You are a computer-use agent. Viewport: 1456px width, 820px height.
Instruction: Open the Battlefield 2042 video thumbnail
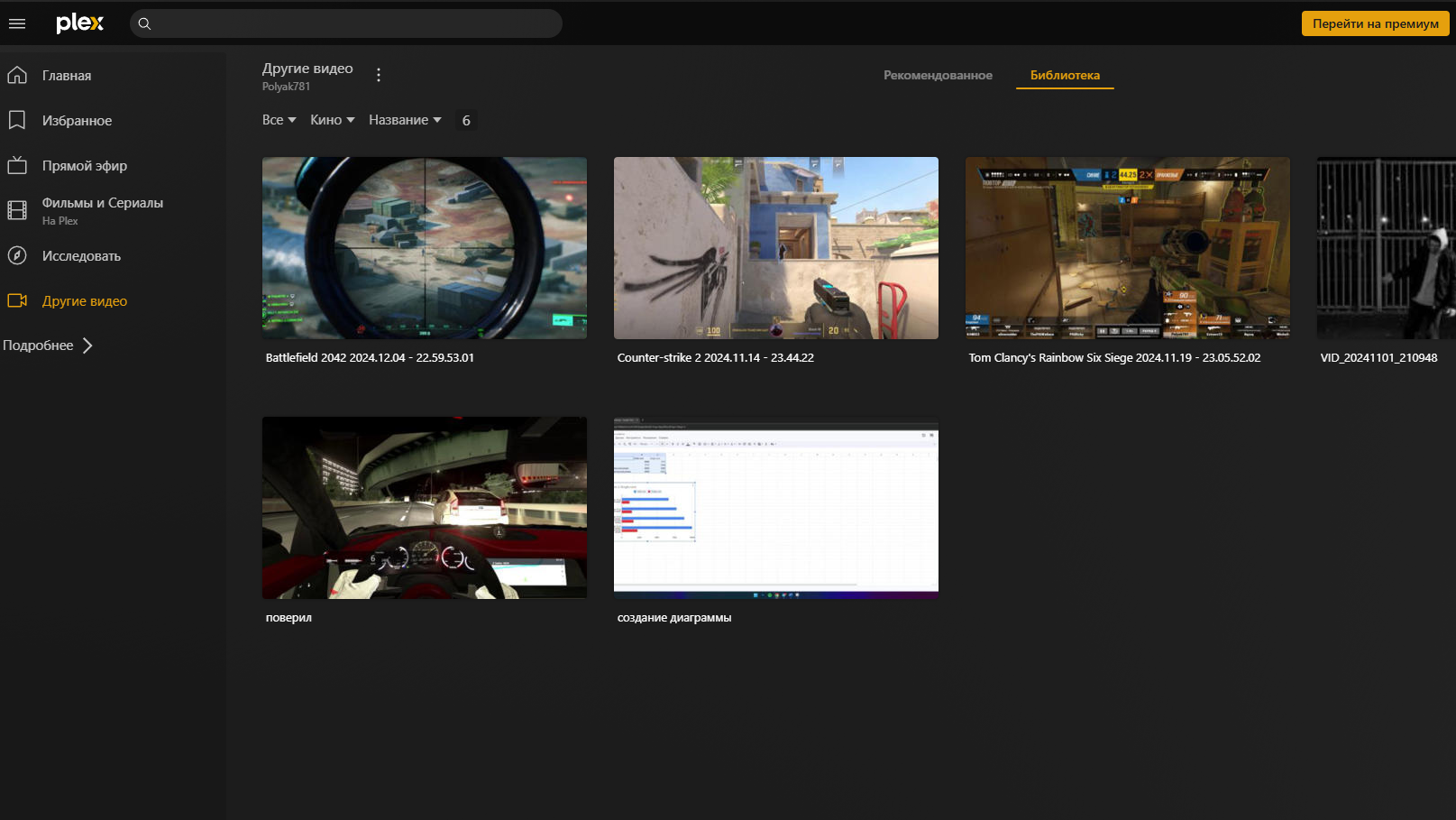tap(425, 248)
